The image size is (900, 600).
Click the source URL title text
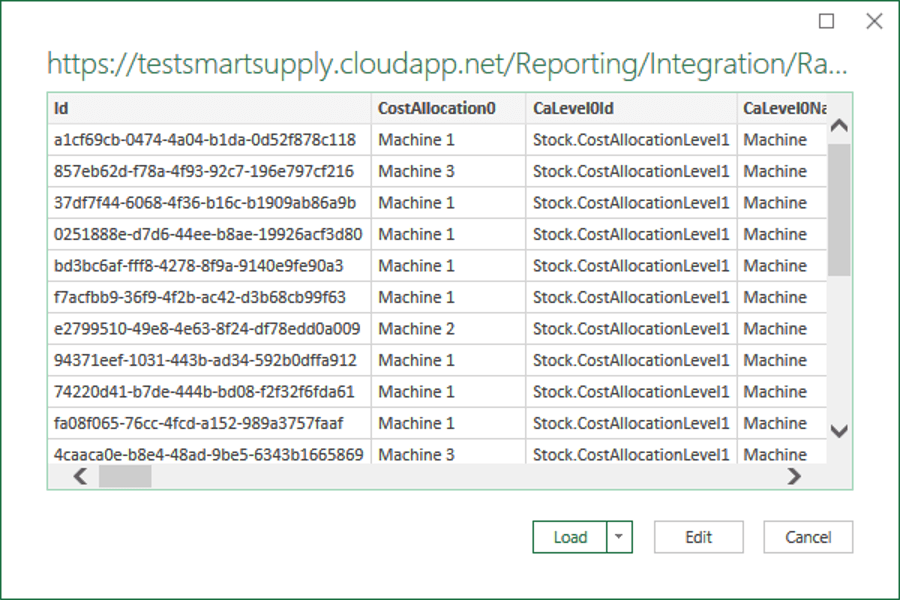pyautogui.click(x=447, y=65)
